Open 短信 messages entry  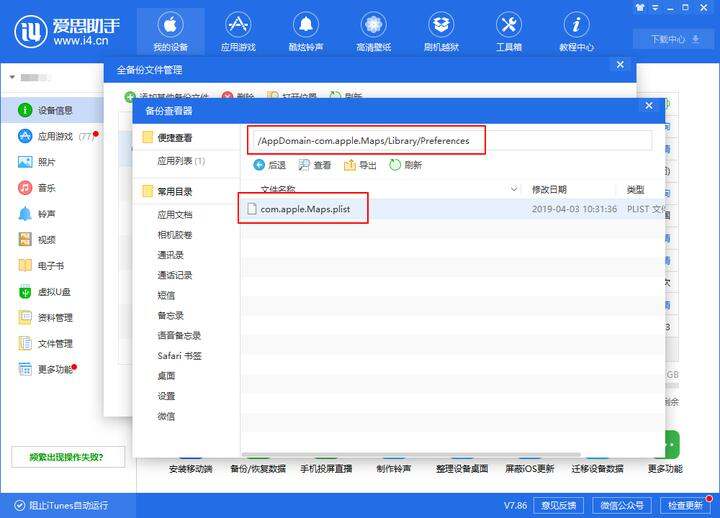tap(166, 295)
